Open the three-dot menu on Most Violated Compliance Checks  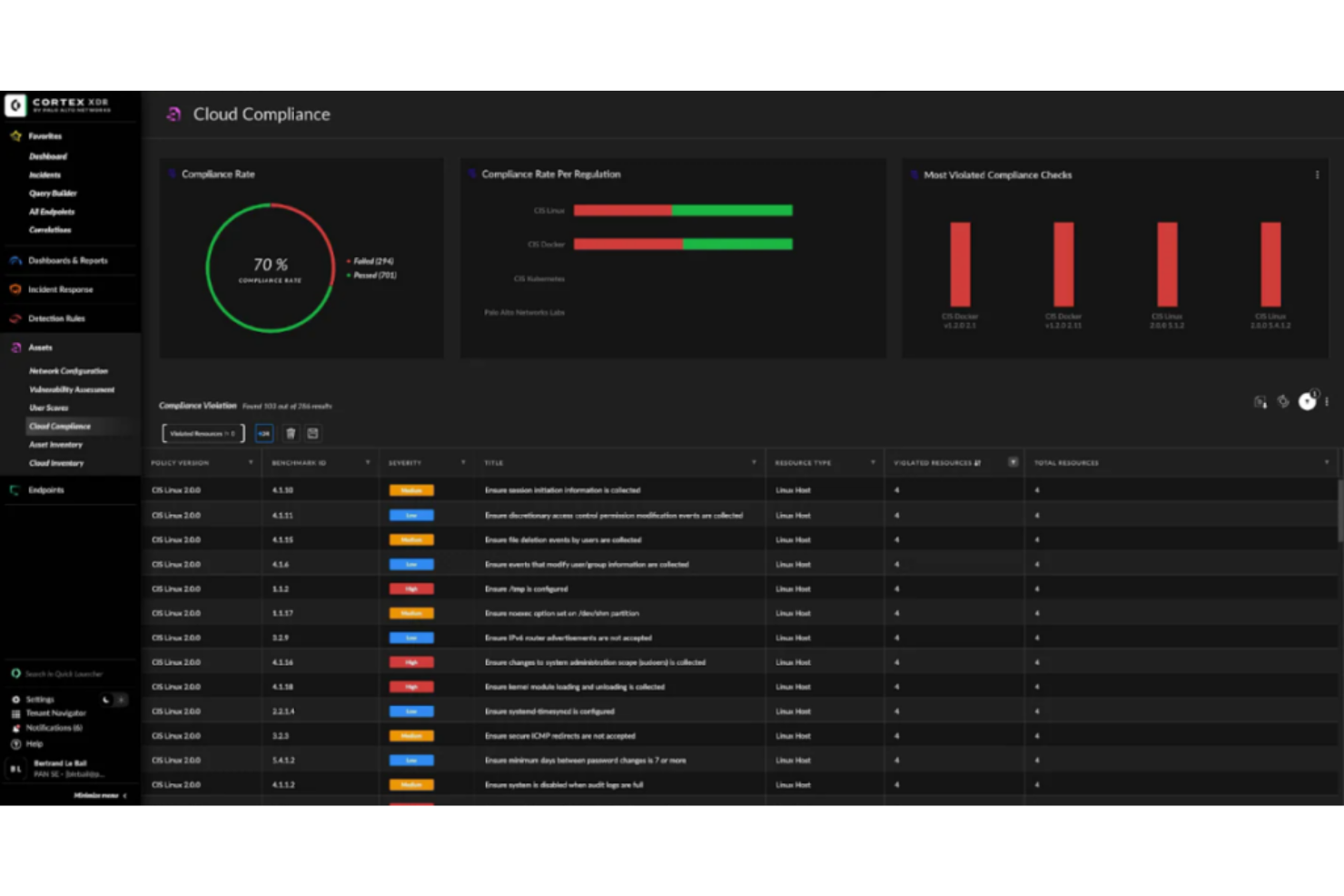point(1317,174)
